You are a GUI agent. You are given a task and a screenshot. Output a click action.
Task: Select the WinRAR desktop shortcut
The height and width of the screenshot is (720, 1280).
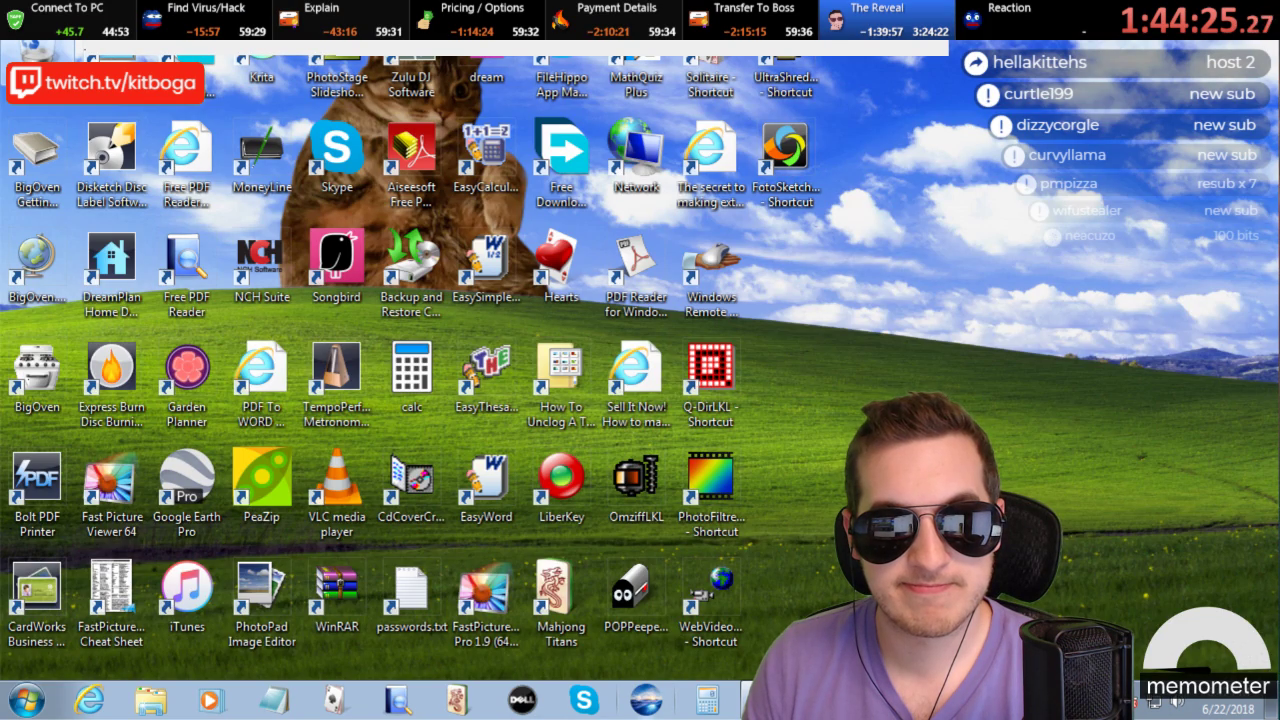pos(337,597)
